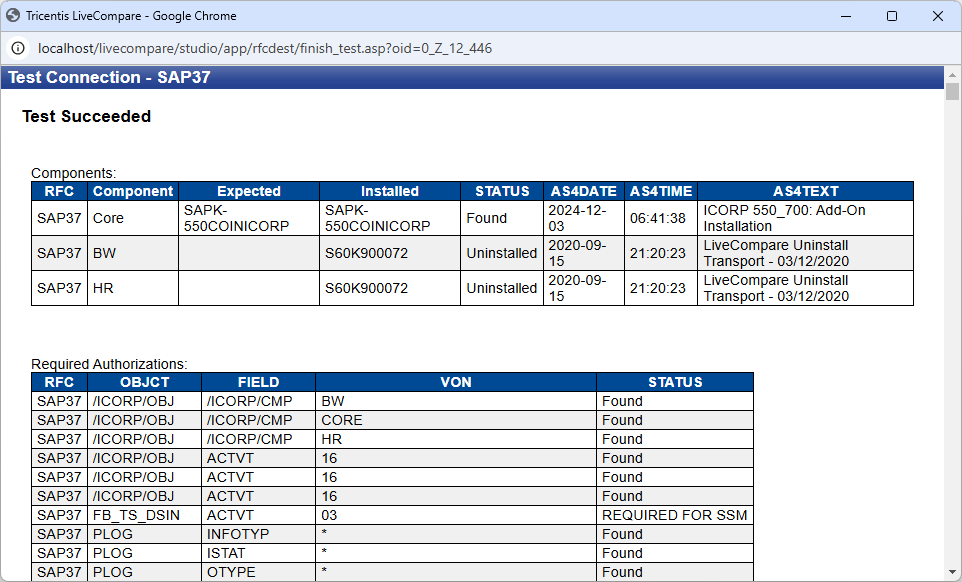Click the 'OTYPE' field cell

point(258,572)
